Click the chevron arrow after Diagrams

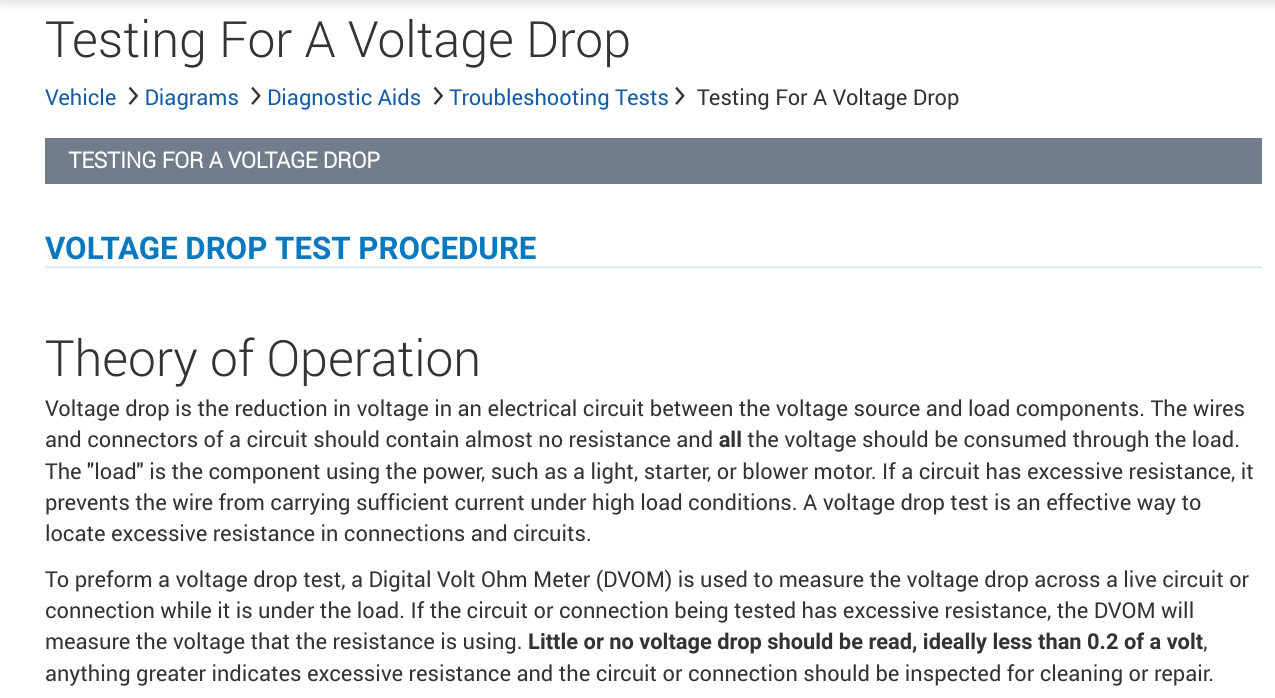[254, 97]
